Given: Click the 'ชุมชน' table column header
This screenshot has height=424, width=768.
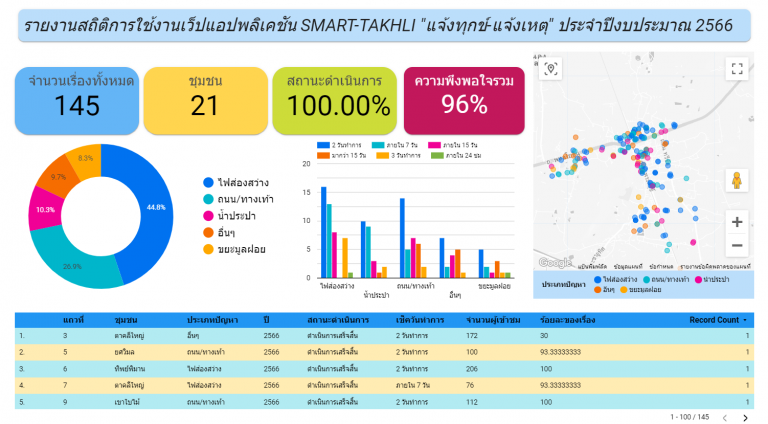Looking at the screenshot, I should click(x=126, y=320).
